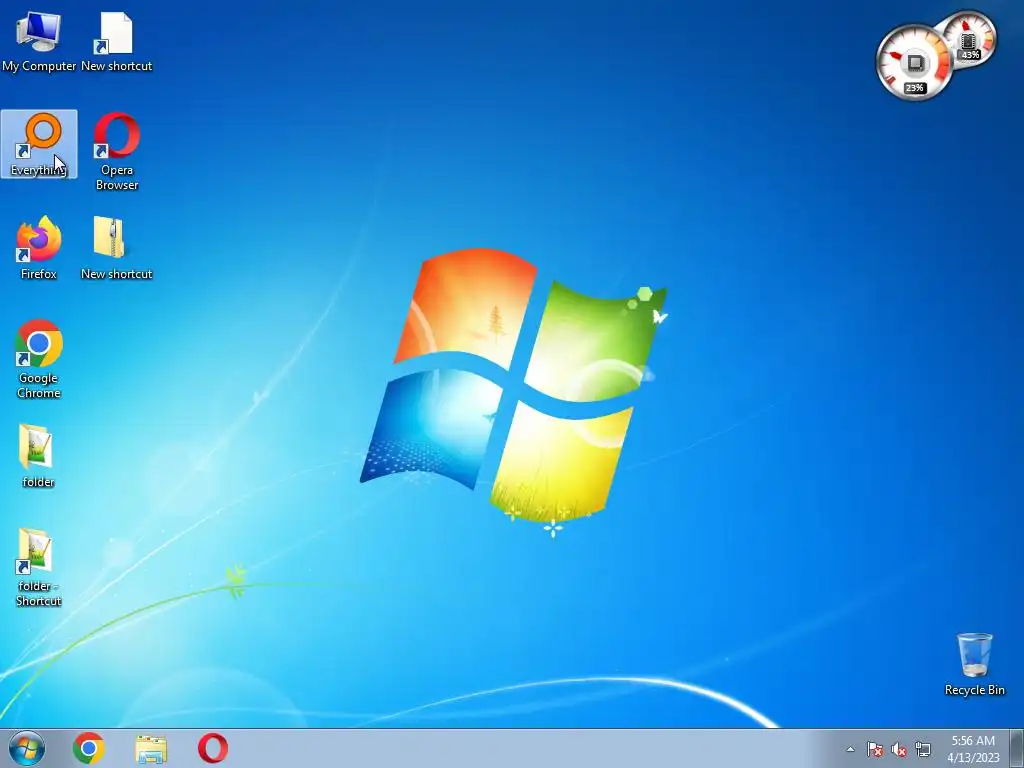The height and width of the screenshot is (768, 1024).
Task: Launch Chrome from the taskbar
Action: (x=89, y=748)
